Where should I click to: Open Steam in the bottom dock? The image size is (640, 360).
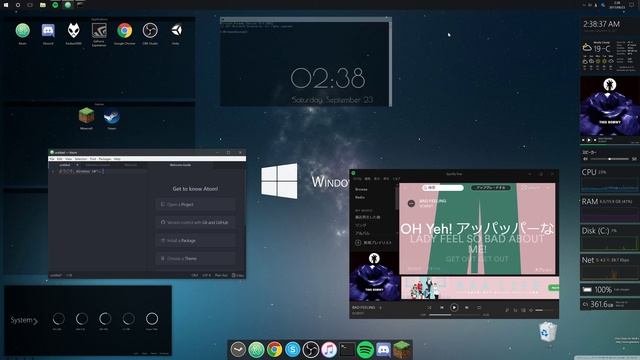[x=238, y=350]
